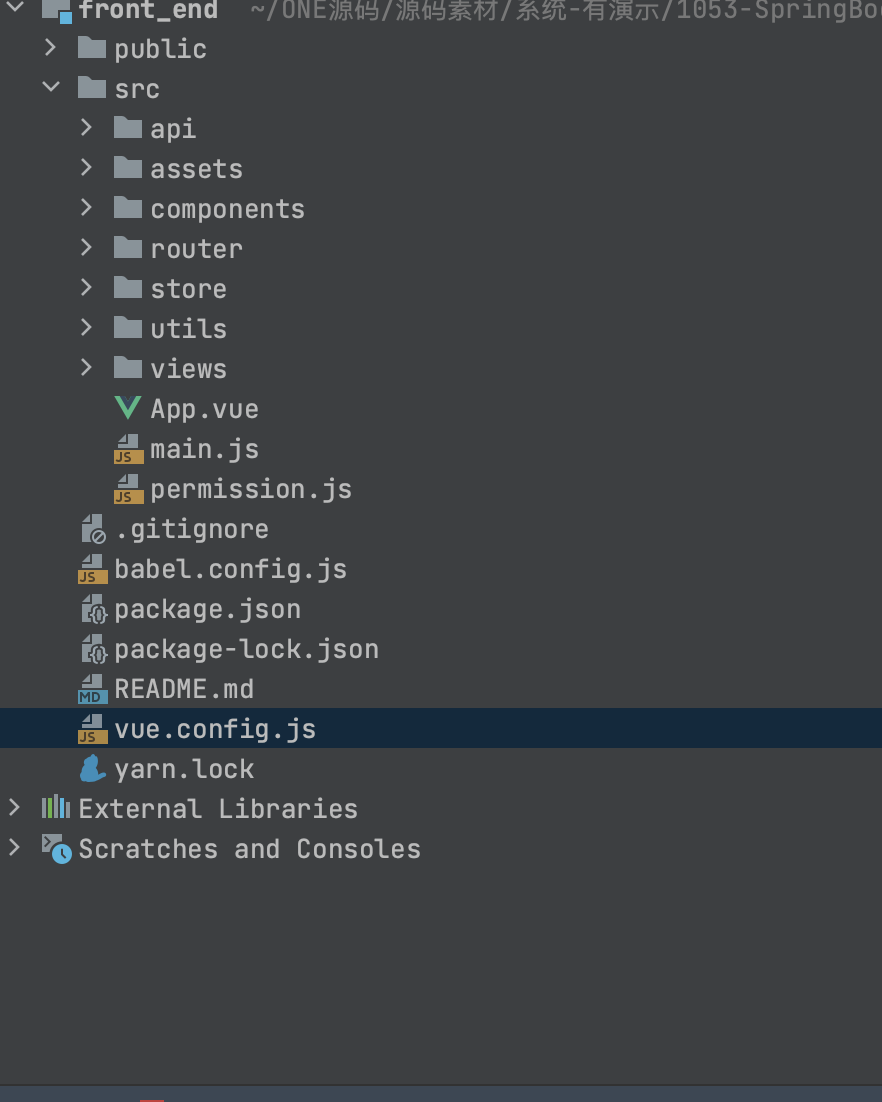Image resolution: width=882 pixels, height=1102 pixels.
Task: Select the package.json file name
Action: pos(207,609)
